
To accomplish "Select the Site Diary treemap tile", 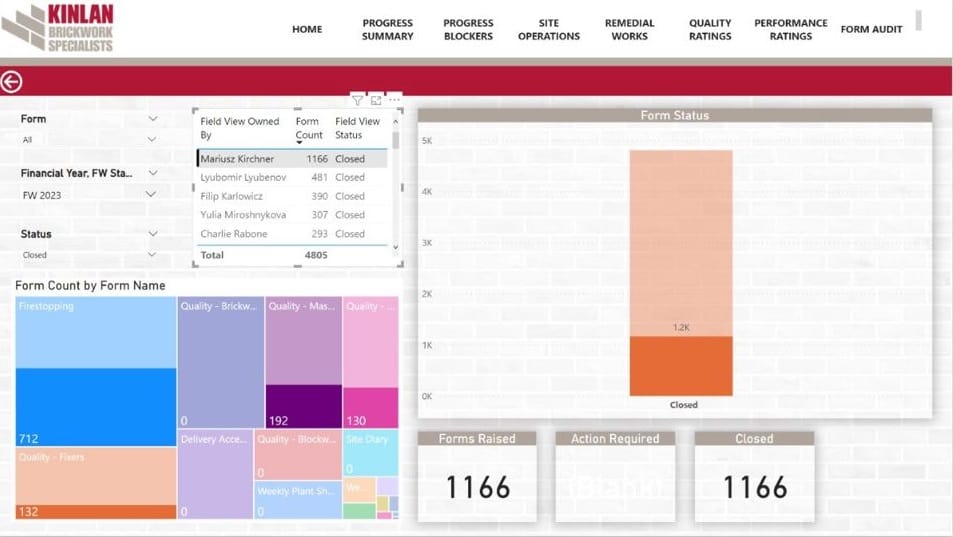I will pos(371,453).
